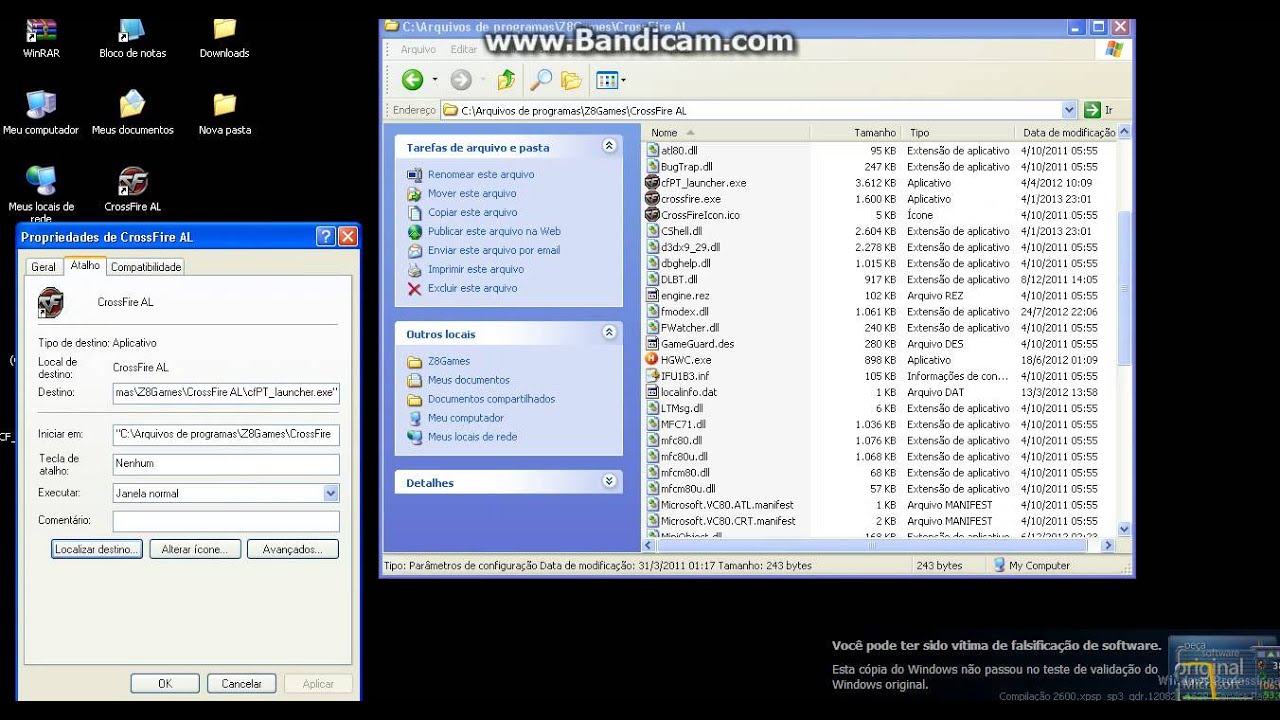Click Imprimir este arquivo link

(476, 269)
